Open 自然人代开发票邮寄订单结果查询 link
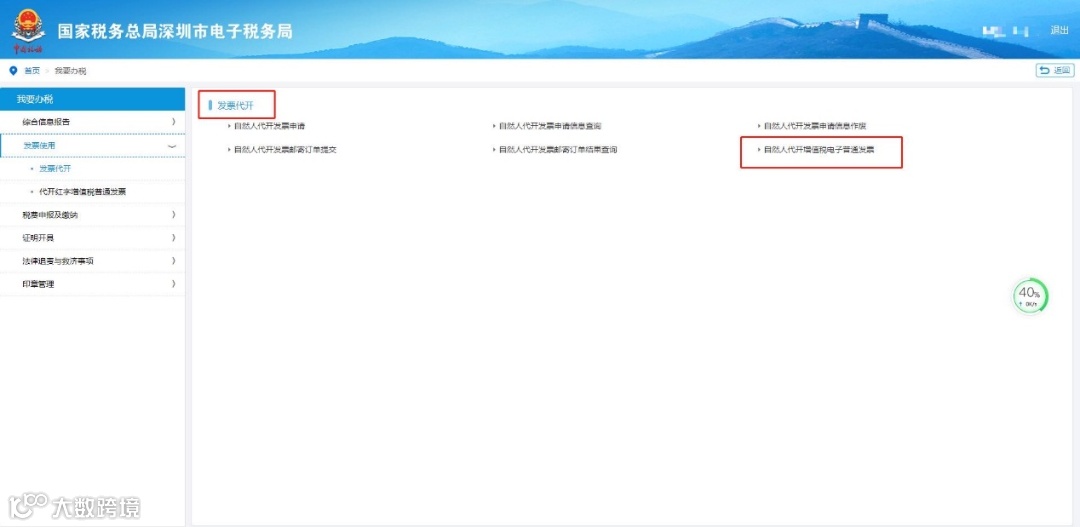The height and width of the screenshot is (527, 1080). click(558, 149)
